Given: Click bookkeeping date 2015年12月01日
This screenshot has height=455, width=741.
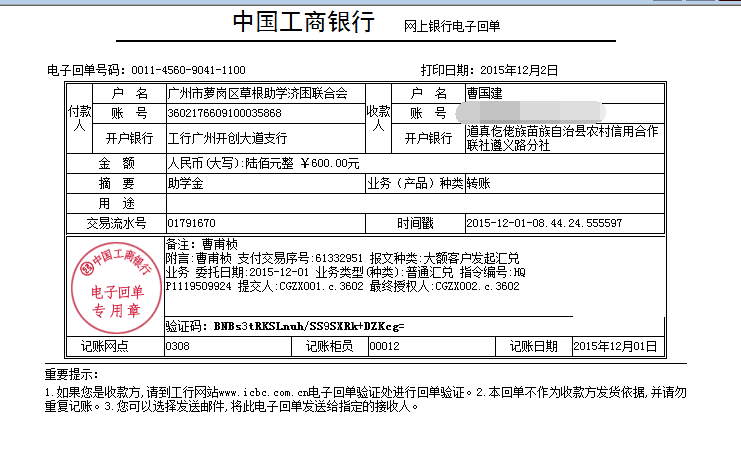Looking at the screenshot, I should tap(615, 346).
